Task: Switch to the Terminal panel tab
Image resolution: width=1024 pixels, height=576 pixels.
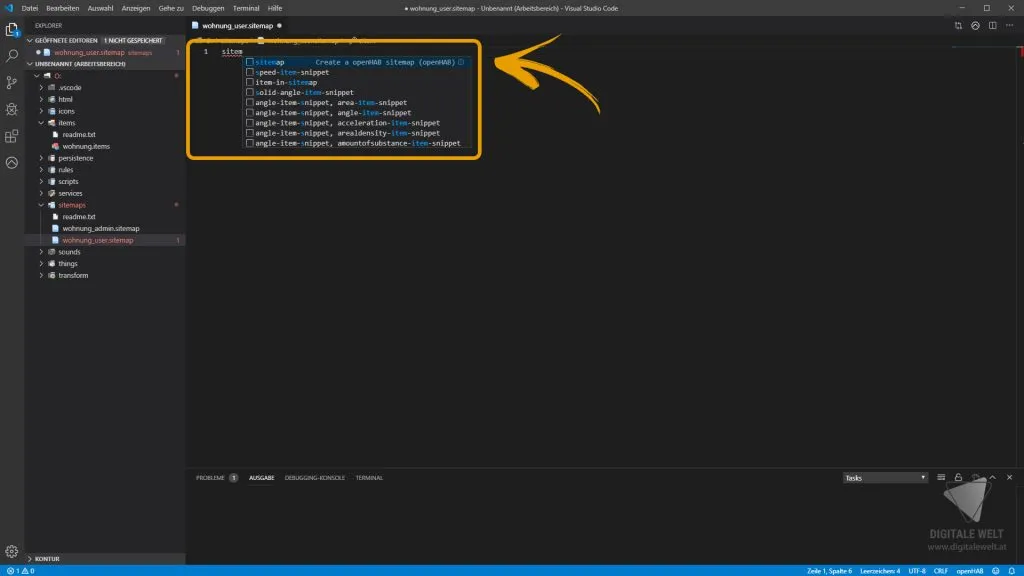Action: coord(369,477)
